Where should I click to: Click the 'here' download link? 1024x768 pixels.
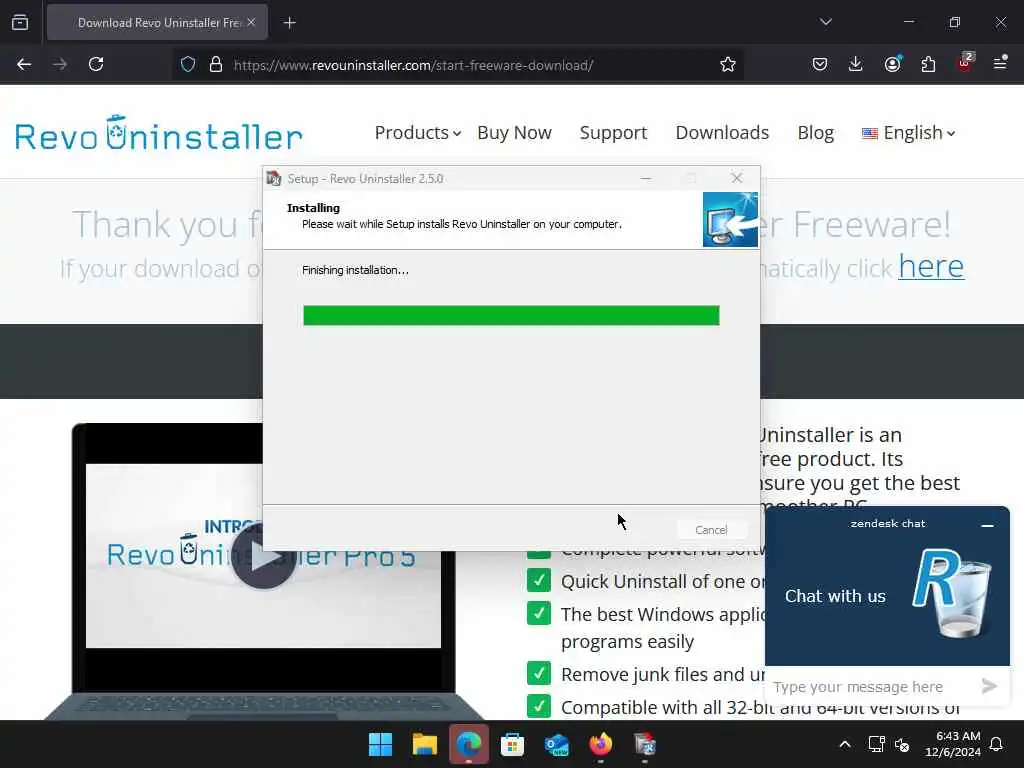931,266
